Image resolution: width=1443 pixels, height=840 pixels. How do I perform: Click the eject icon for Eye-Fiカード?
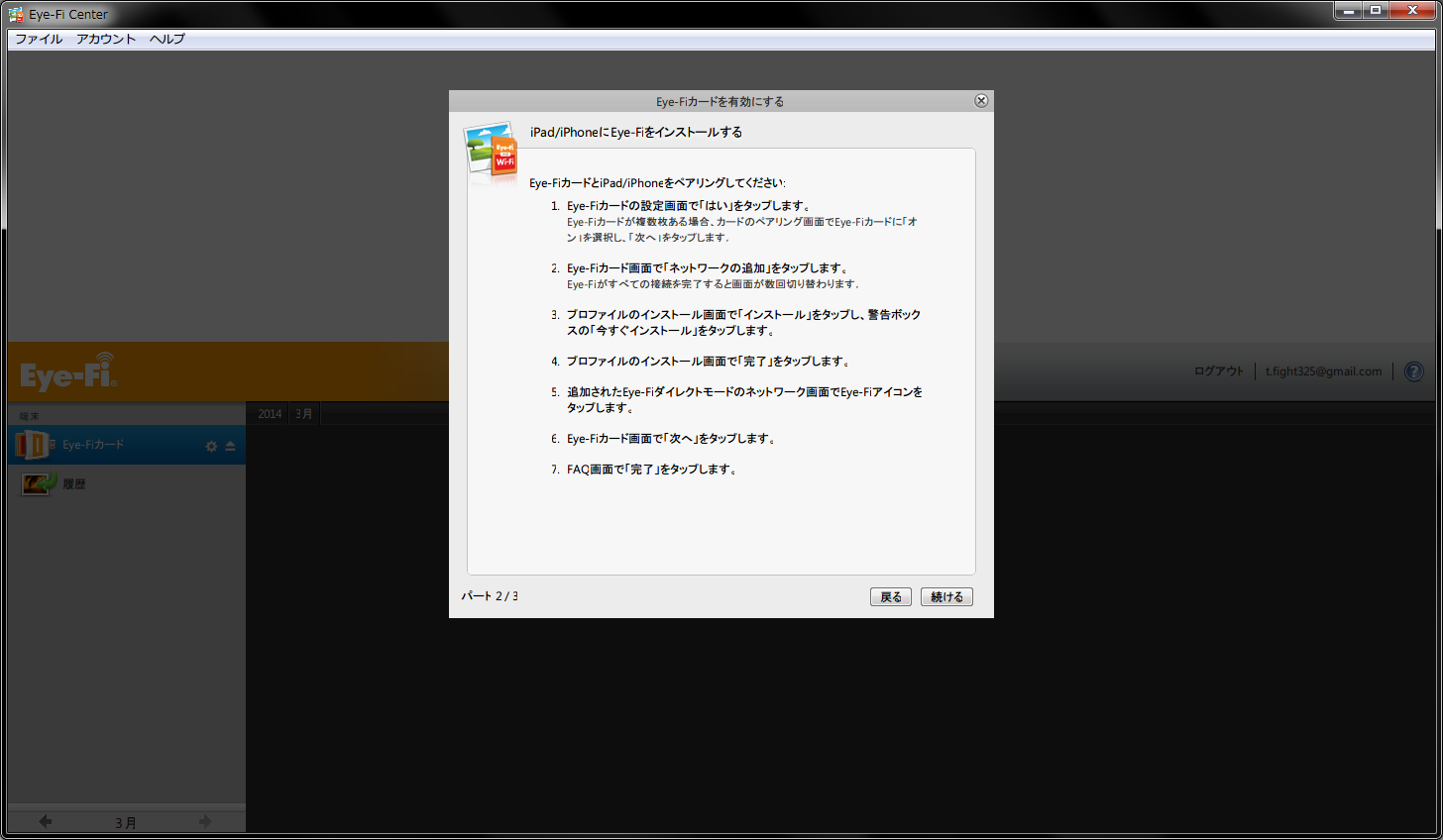tap(230, 447)
